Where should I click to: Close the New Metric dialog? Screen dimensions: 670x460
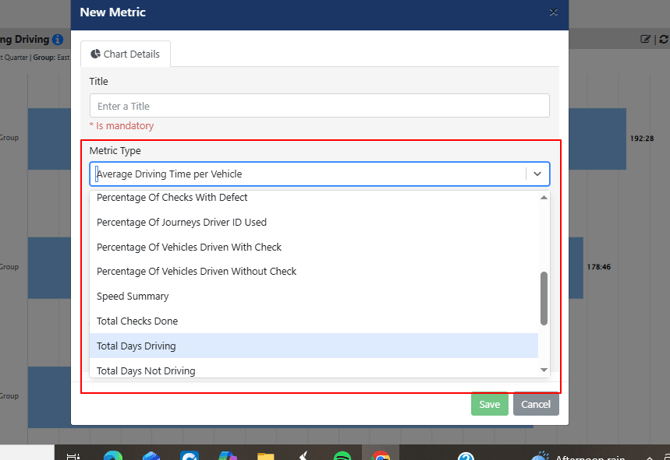coord(553,12)
